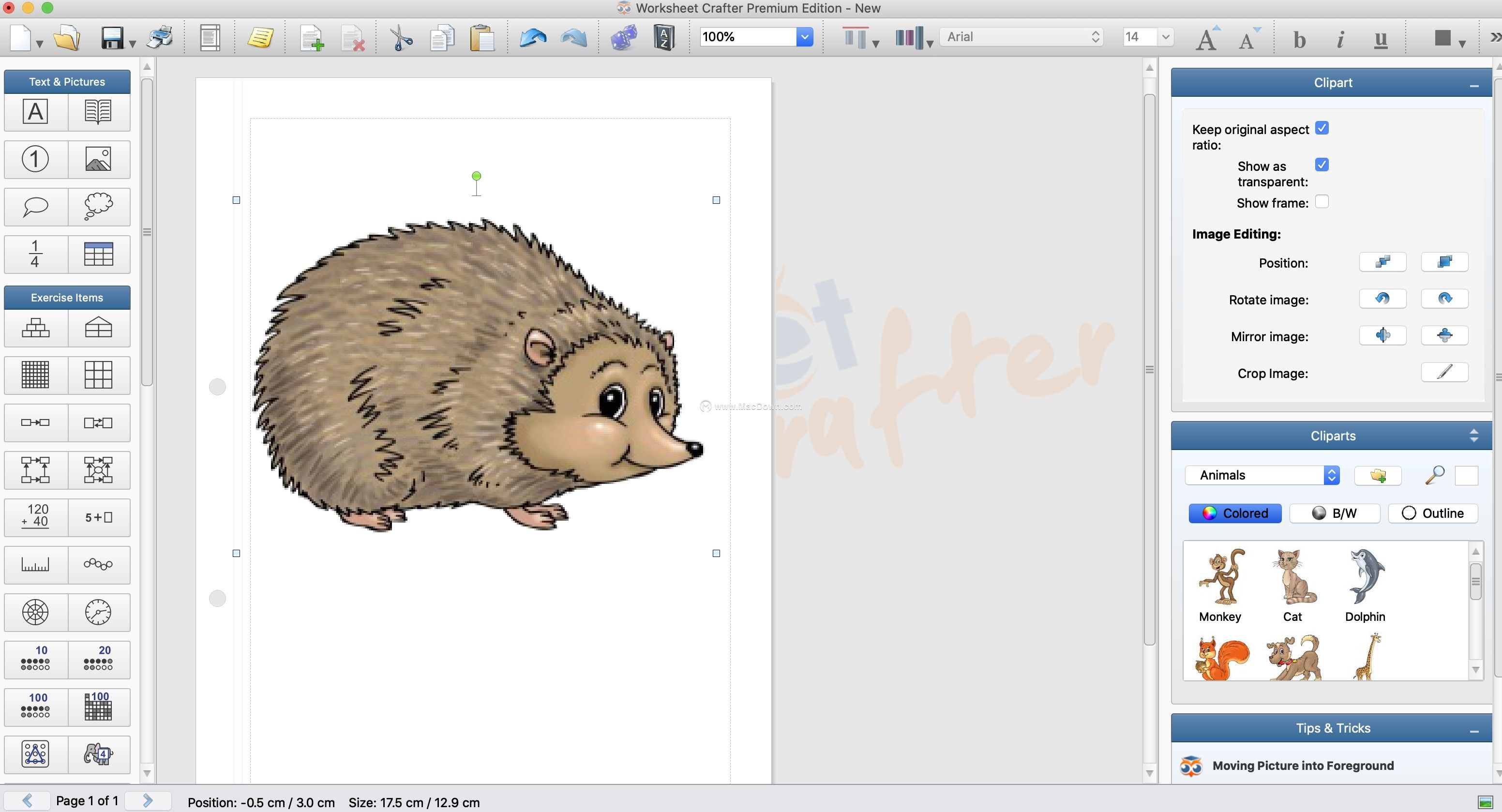Screen dimensions: 1502x812
Task: Rotate the image counterclockwise
Action: click(1383, 299)
